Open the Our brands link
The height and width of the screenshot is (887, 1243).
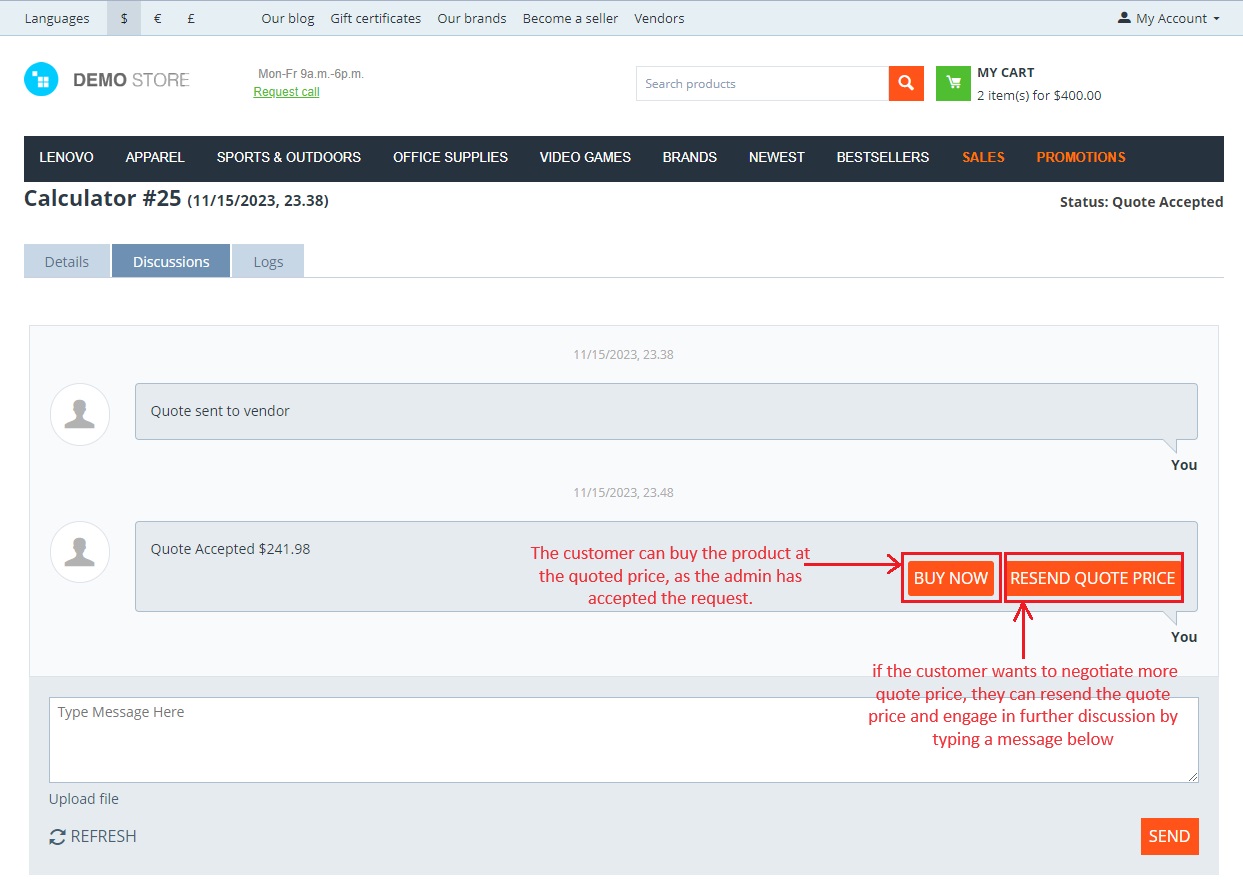coord(472,18)
